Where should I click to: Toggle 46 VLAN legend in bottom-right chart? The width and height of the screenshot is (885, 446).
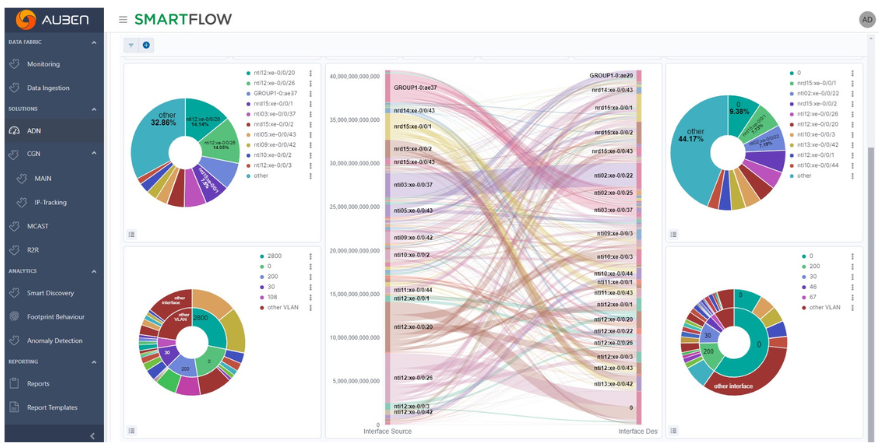(808, 287)
